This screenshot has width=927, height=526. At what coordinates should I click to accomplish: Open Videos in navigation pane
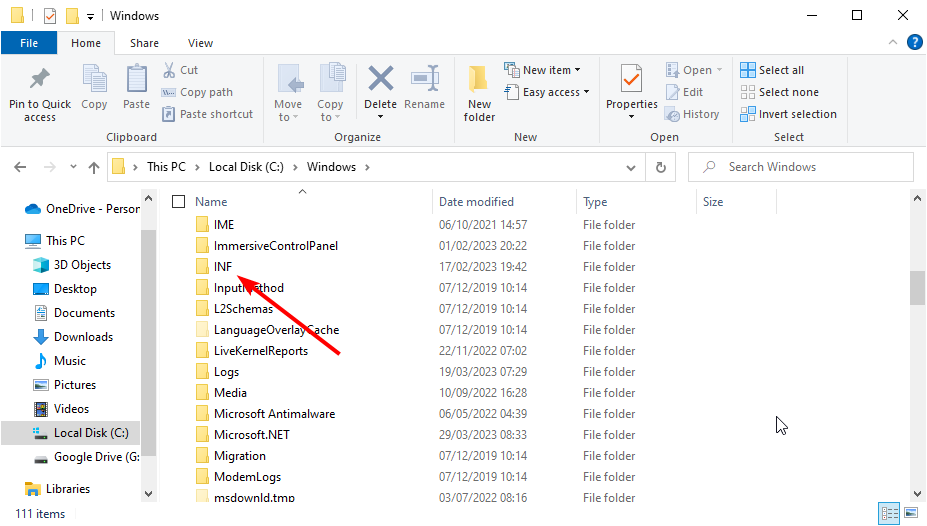click(61, 409)
